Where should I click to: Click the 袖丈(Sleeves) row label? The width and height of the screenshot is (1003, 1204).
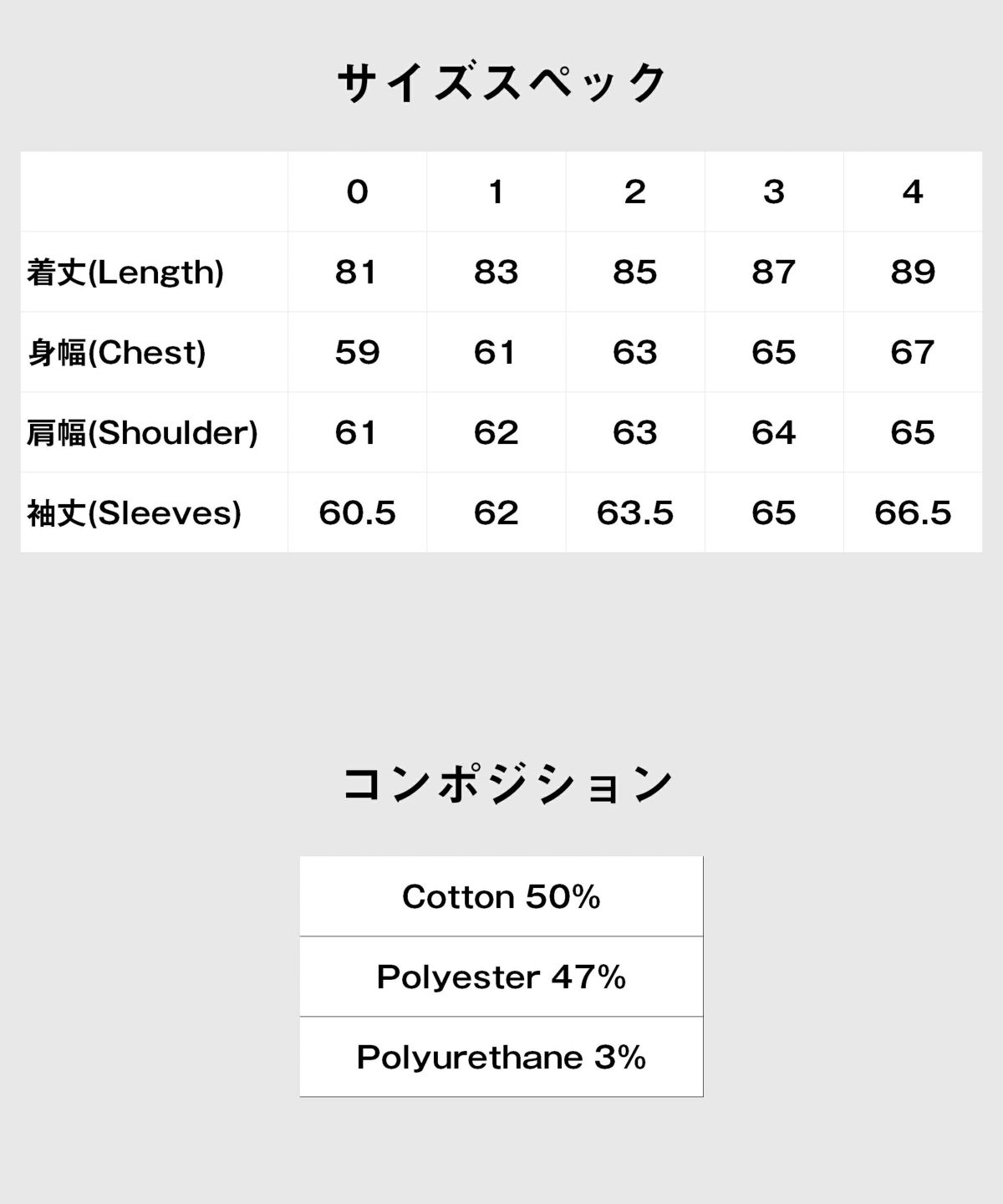click(134, 513)
